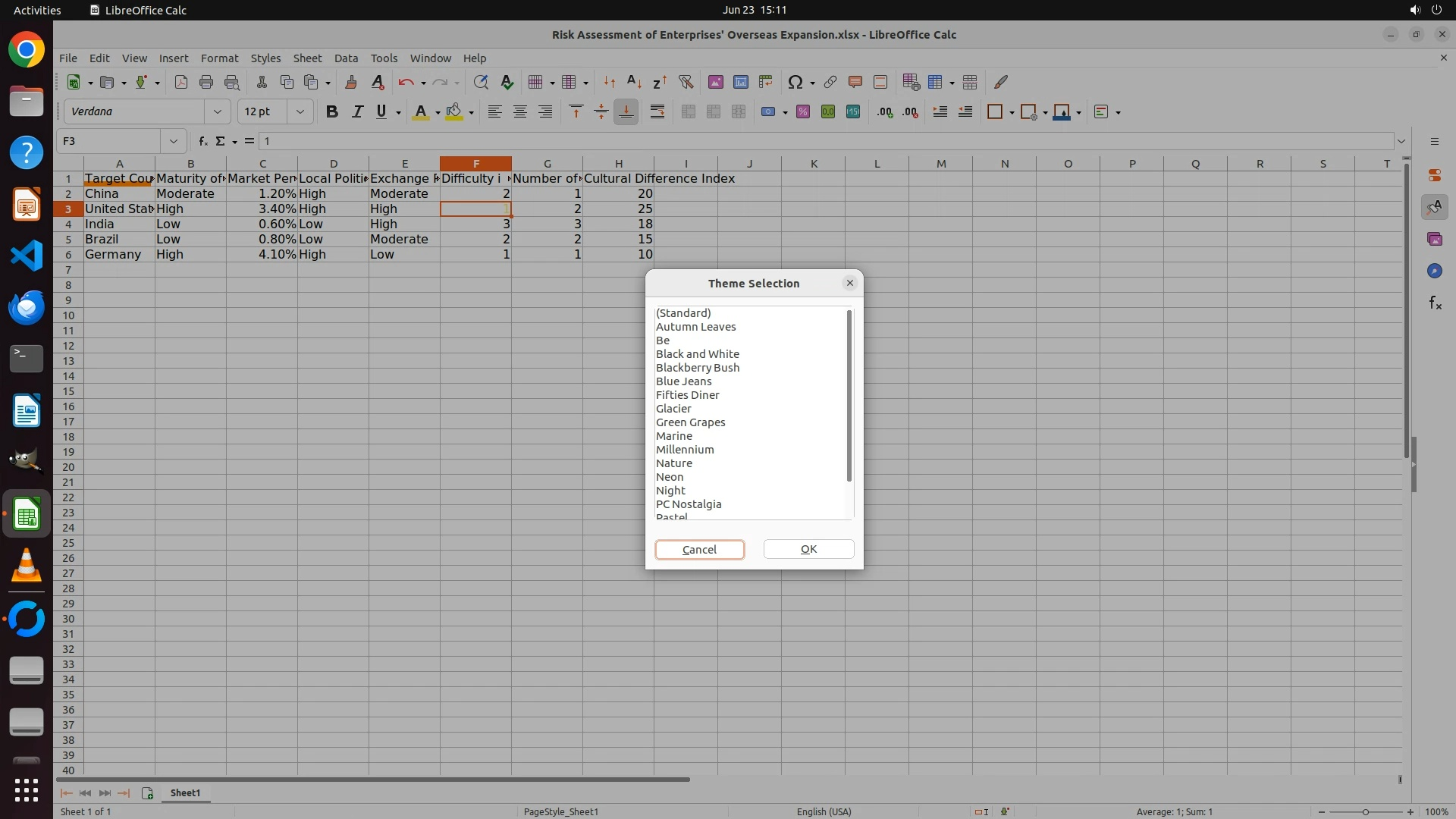1456x819 pixels.
Task: Toggle Bold formatting
Action: 331,112
